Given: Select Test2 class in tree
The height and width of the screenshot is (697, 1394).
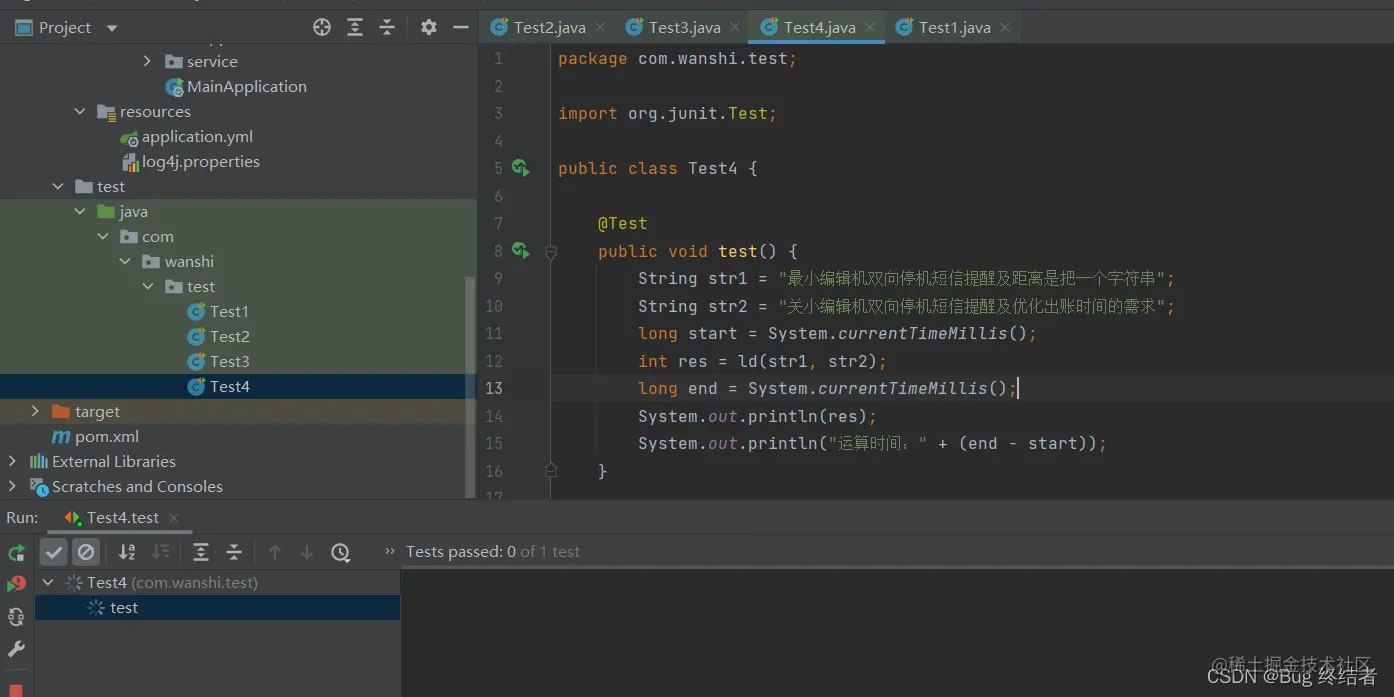Looking at the screenshot, I should click(229, 337).
